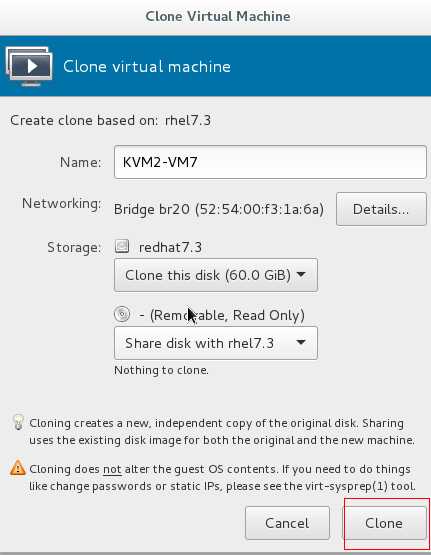Click the arrow on the Clone this disk combo

coord(301,274)
